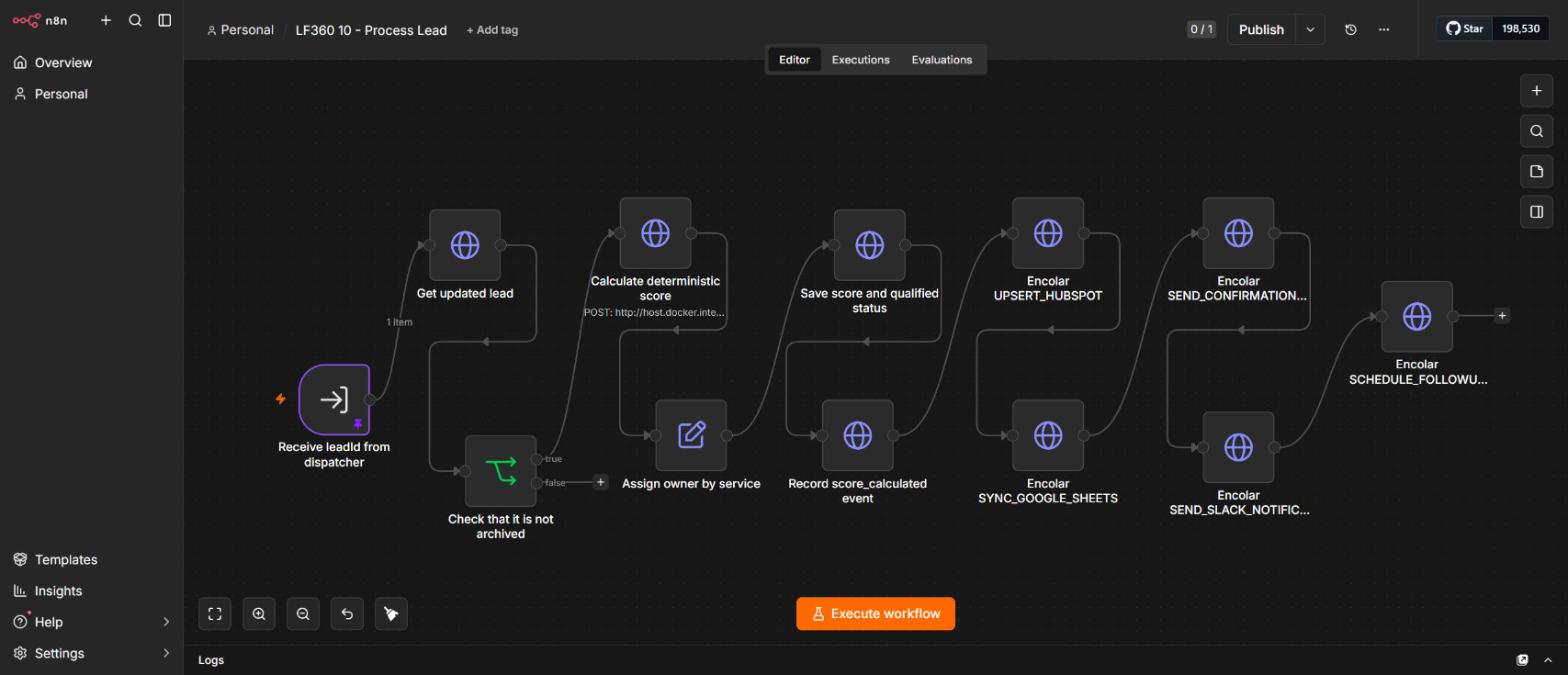Click pop-out logs icon
1568x675 pixels.
(x=1522, y=660)
